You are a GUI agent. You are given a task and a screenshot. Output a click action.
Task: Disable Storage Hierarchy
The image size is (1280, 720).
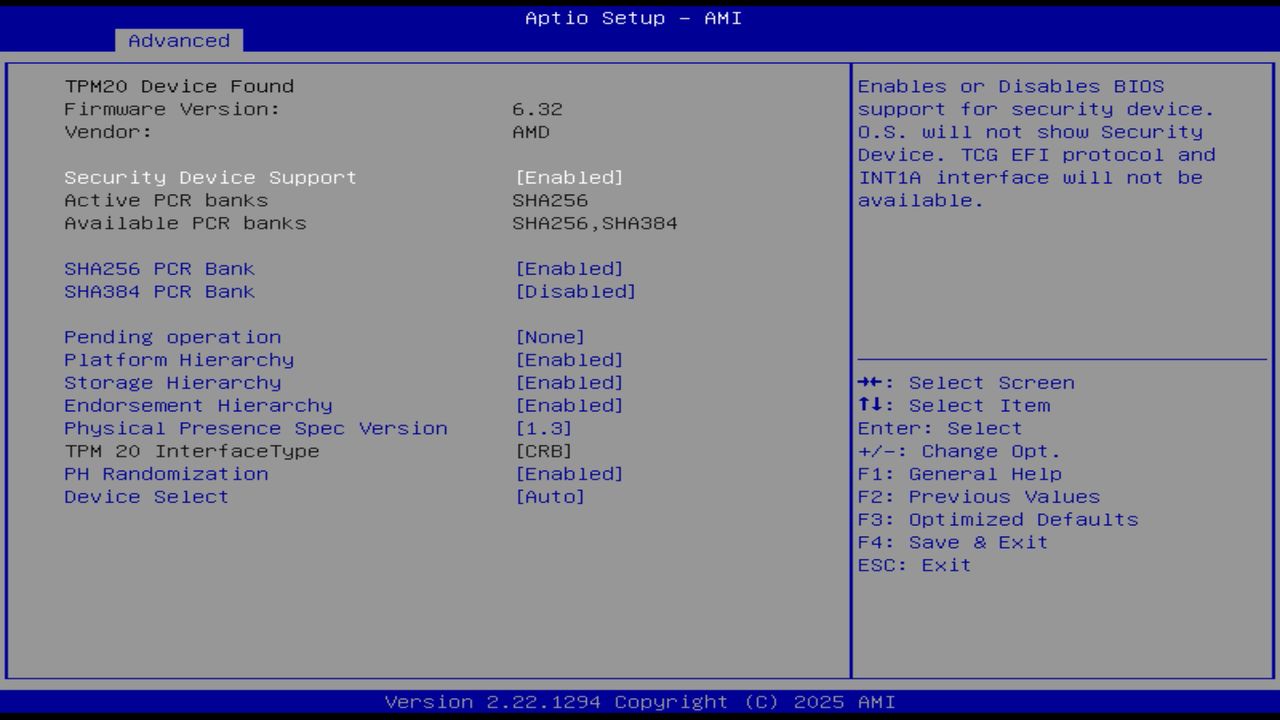172,382
